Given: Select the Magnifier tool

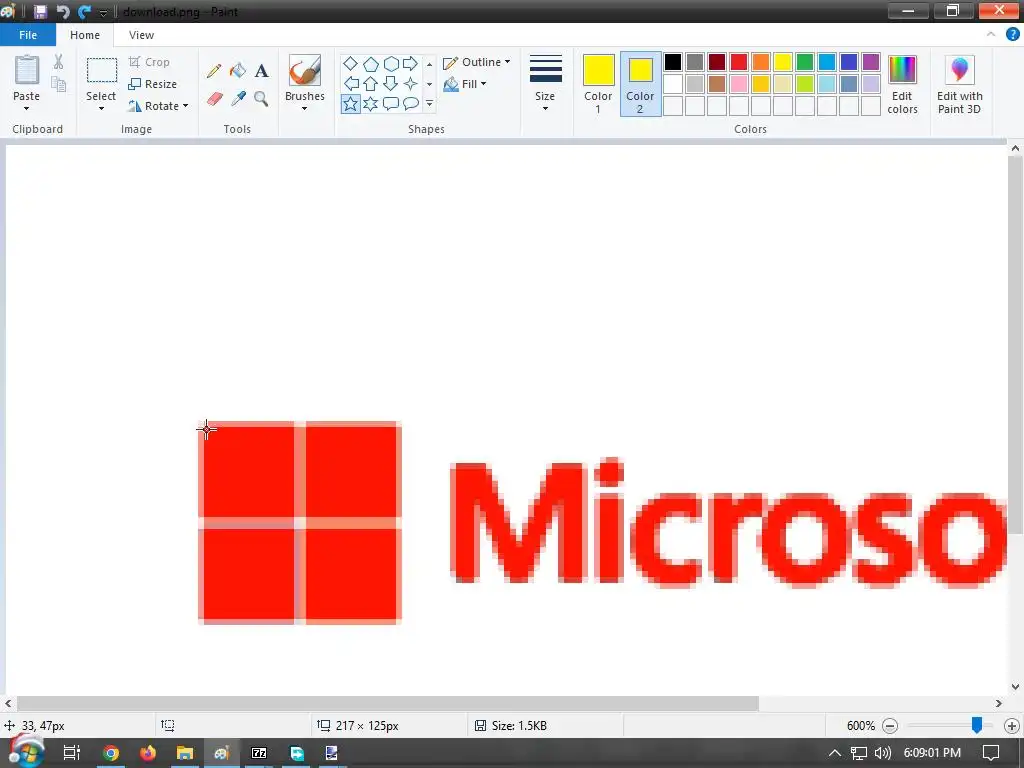Looking at the screenshot, I should point(261,99).
